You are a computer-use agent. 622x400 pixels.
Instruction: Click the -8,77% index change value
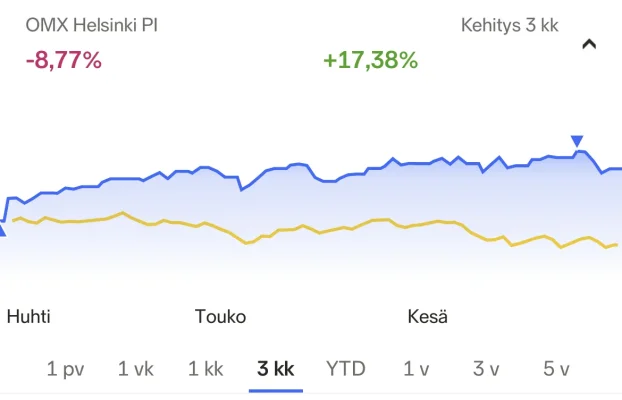click(64, 60)
